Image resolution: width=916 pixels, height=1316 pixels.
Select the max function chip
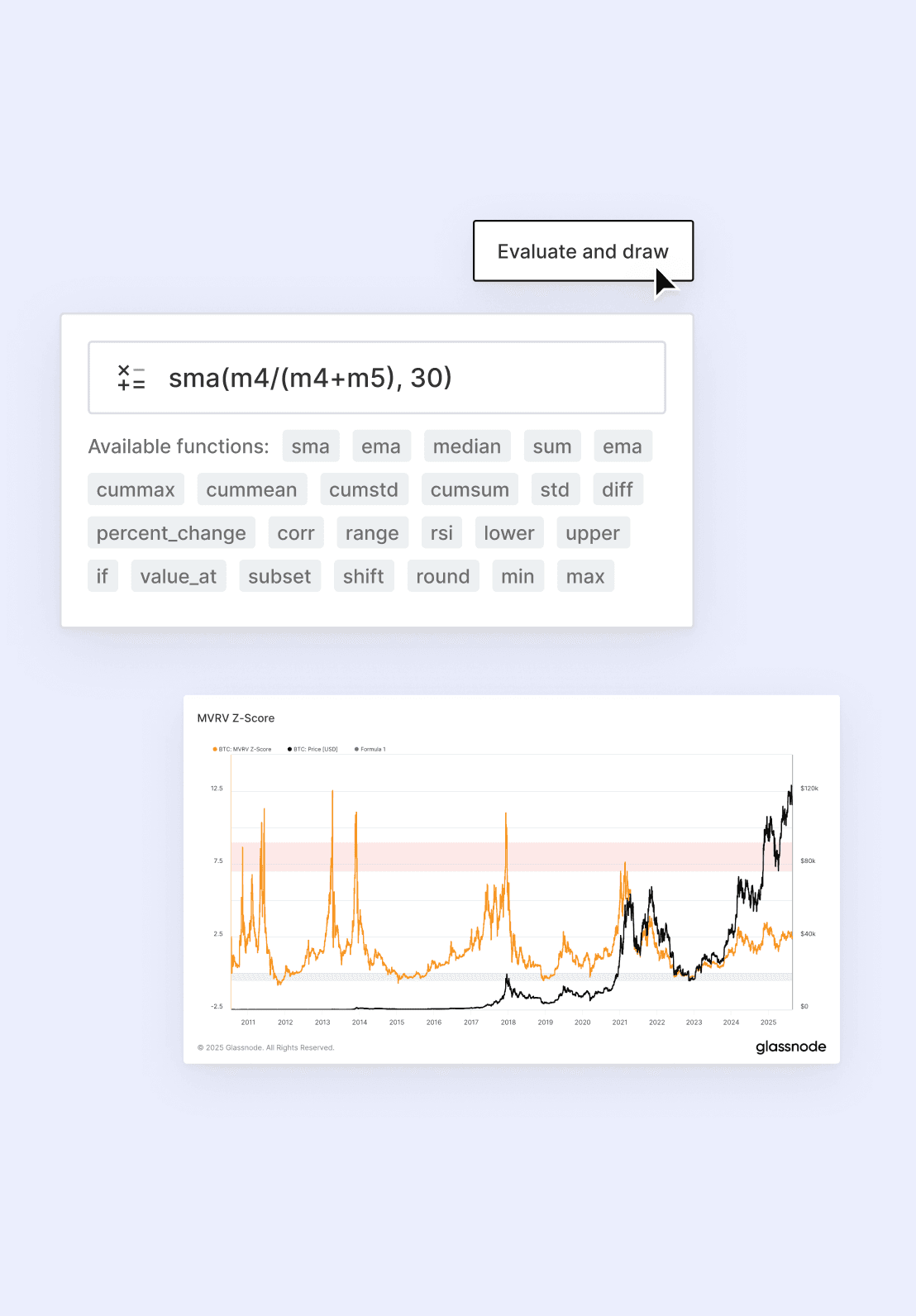[585, 575]
